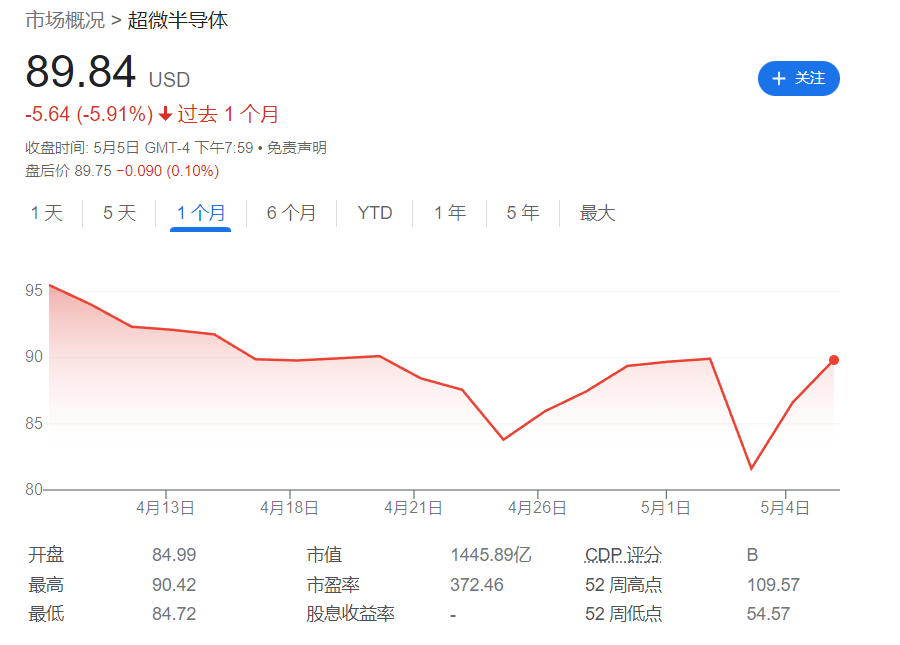900x645 pixels.
Task: Click the 5月1日 date axis label
Action: tap(665, 508)
